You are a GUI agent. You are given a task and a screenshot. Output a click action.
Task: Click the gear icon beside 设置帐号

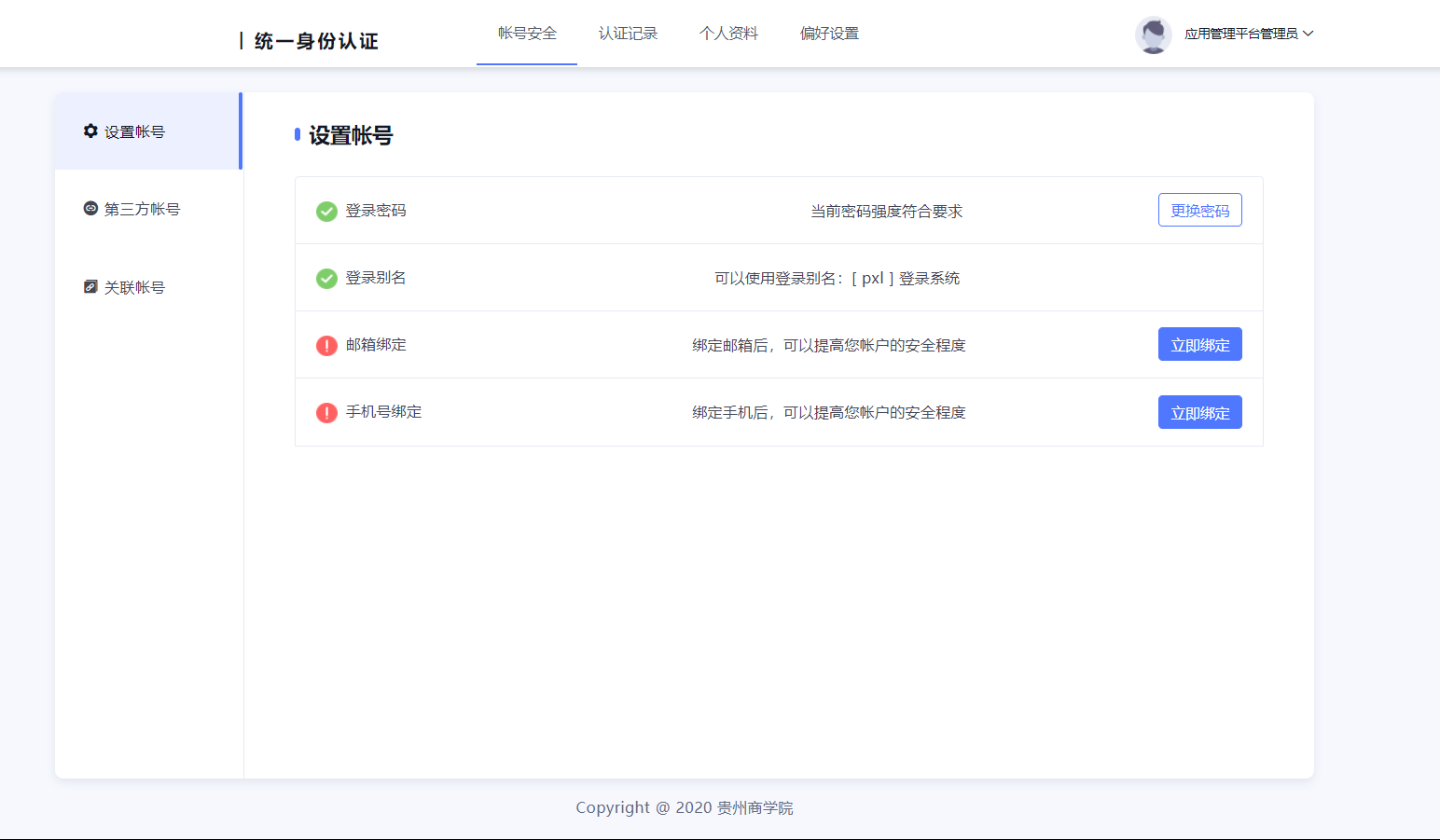(x=90, y=131)
